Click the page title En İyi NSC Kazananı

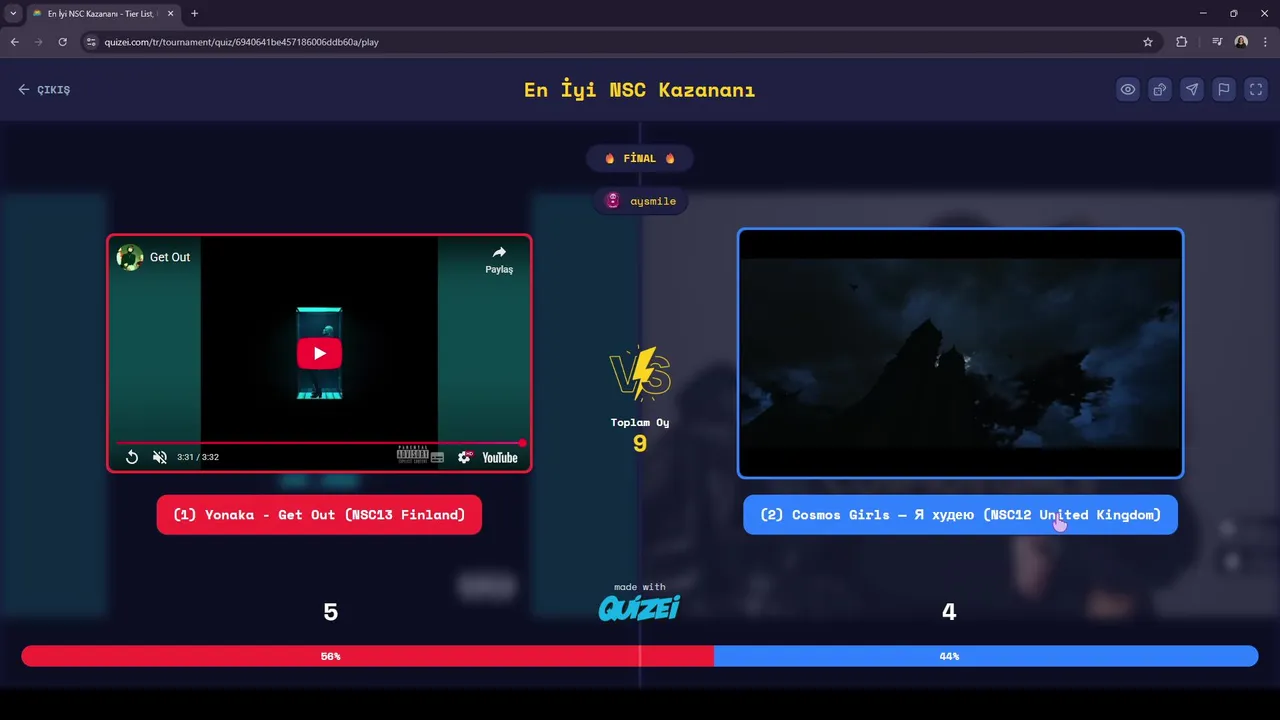pyautogui.click(x=640, y=90)
